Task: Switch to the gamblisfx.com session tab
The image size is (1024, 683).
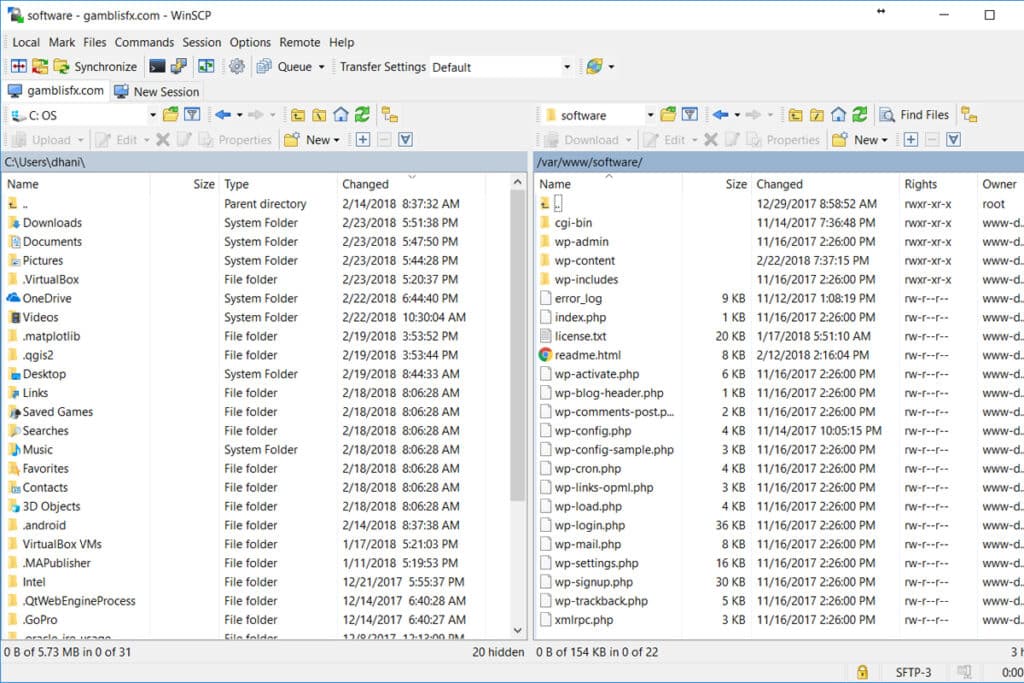Action: point(56,91)
